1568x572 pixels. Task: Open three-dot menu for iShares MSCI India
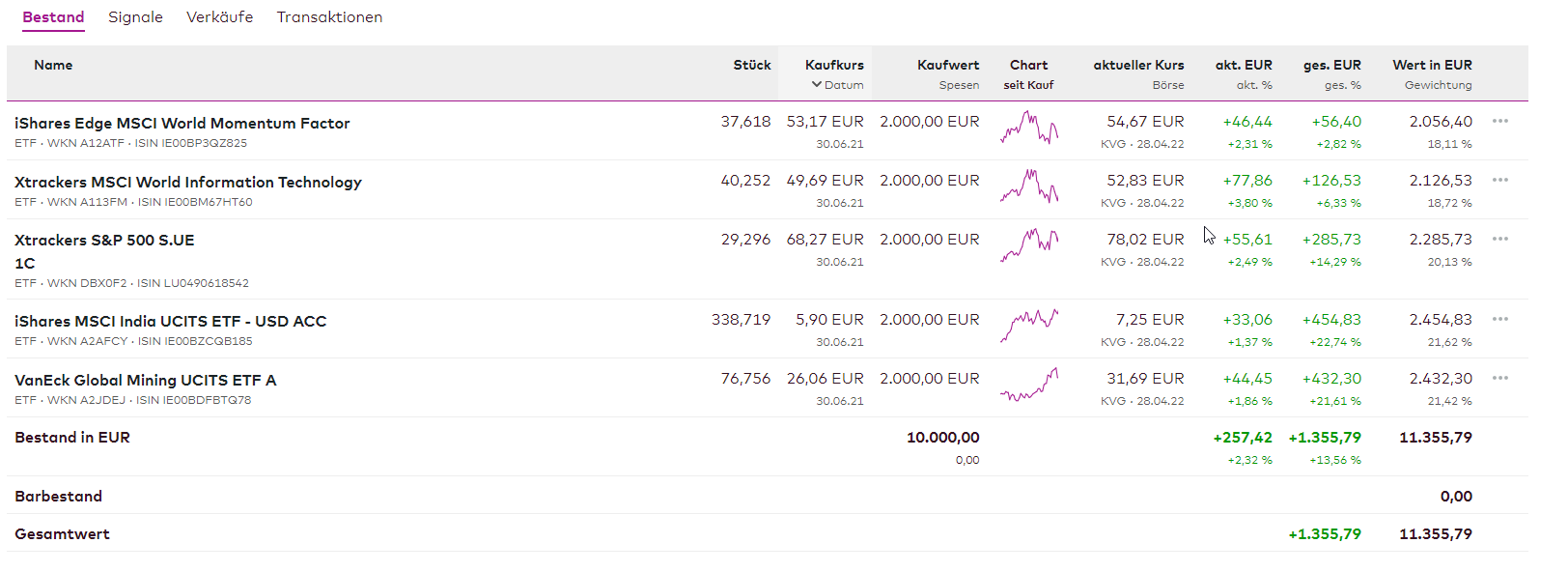coord(1499,320)
